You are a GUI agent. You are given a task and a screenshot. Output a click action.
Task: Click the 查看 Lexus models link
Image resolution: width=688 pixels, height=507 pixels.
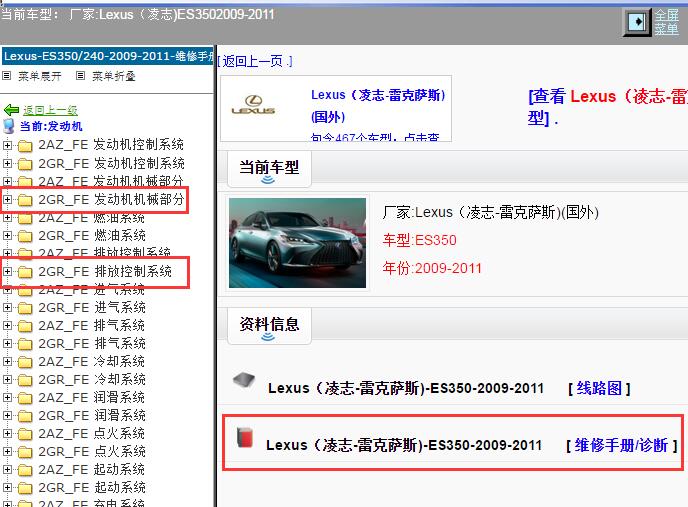608,107
